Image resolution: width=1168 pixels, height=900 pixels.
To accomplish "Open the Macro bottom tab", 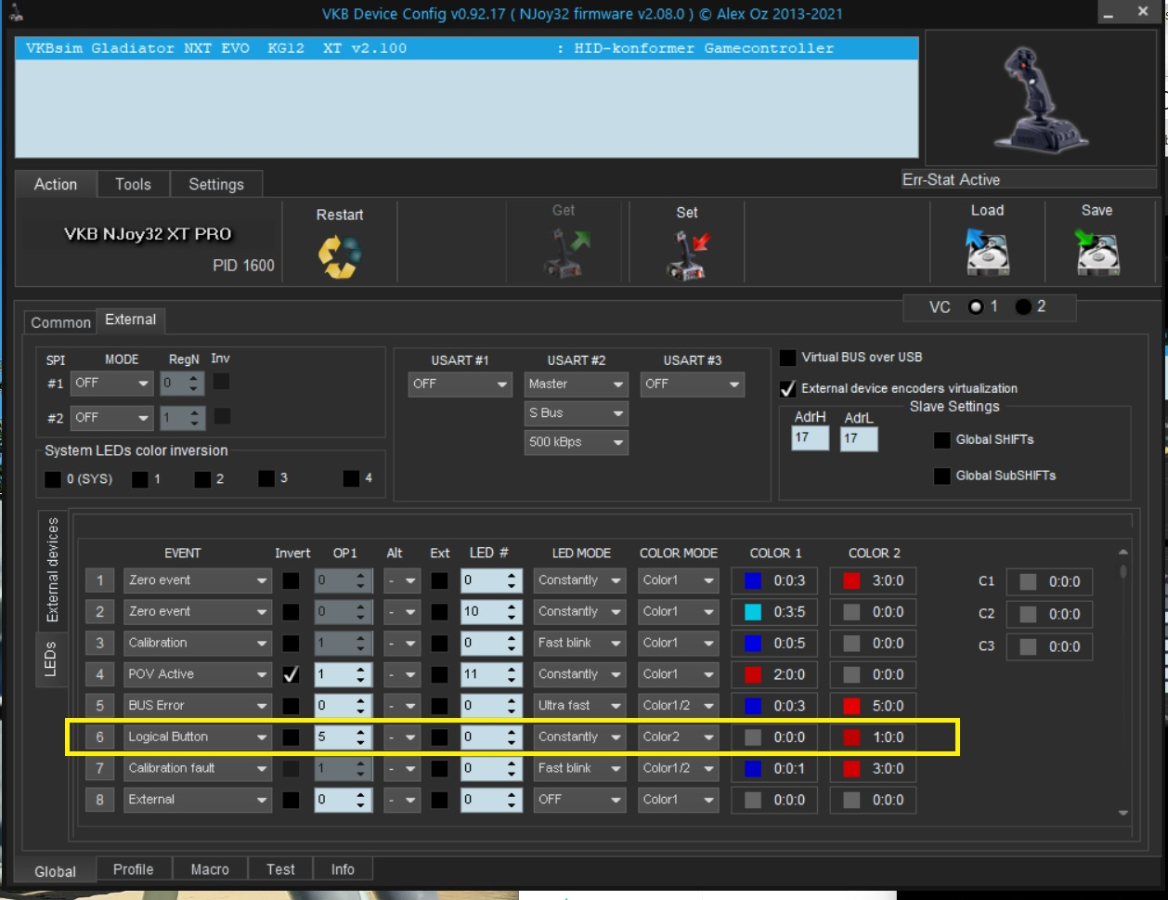I will 210,869.
